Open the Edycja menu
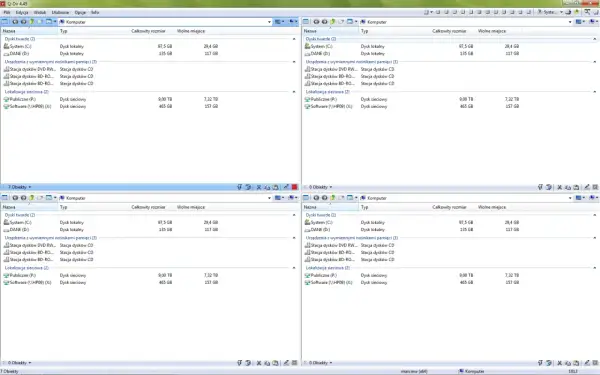The image size is (600, 375). 22,12
